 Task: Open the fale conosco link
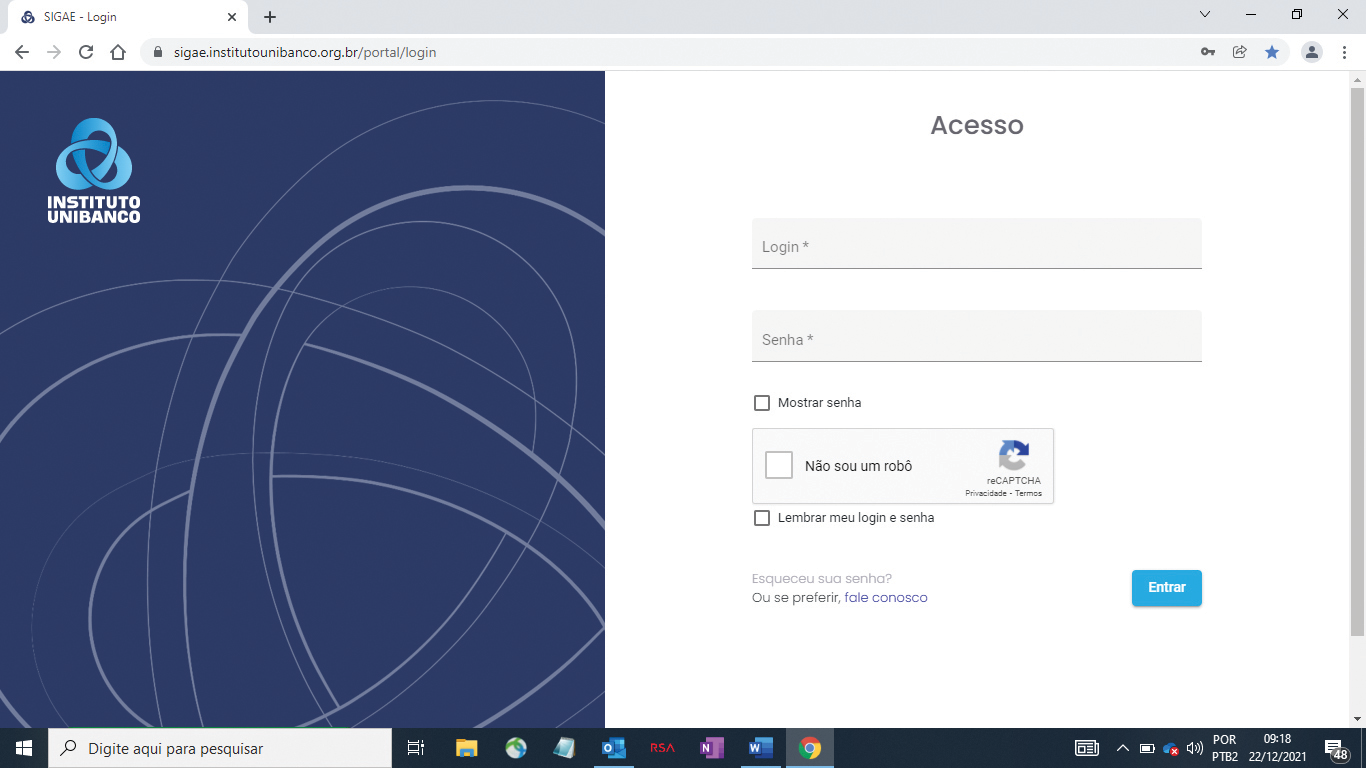click(x=886, y=598)
